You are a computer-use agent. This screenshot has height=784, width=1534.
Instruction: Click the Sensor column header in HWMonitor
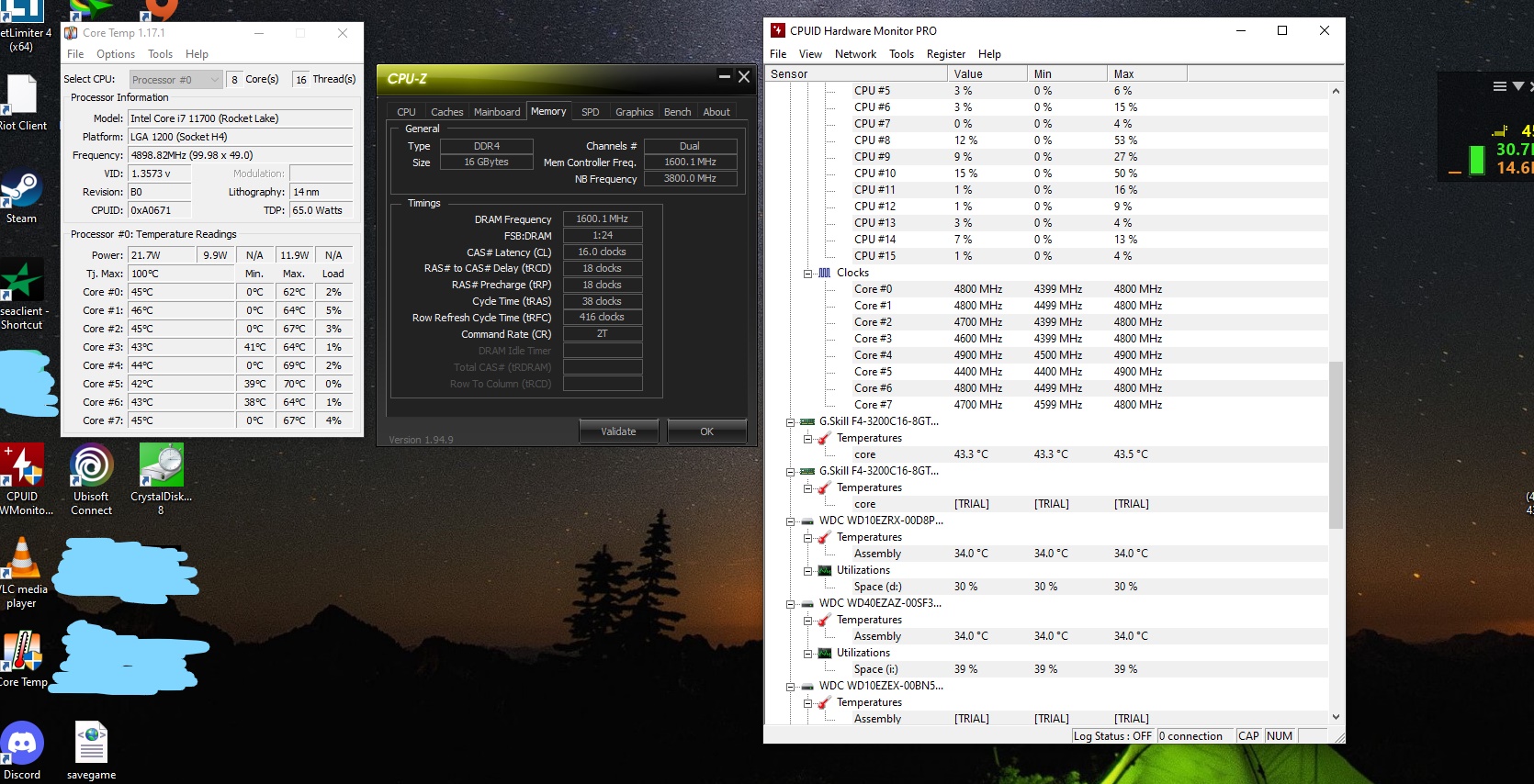[855, 74]
